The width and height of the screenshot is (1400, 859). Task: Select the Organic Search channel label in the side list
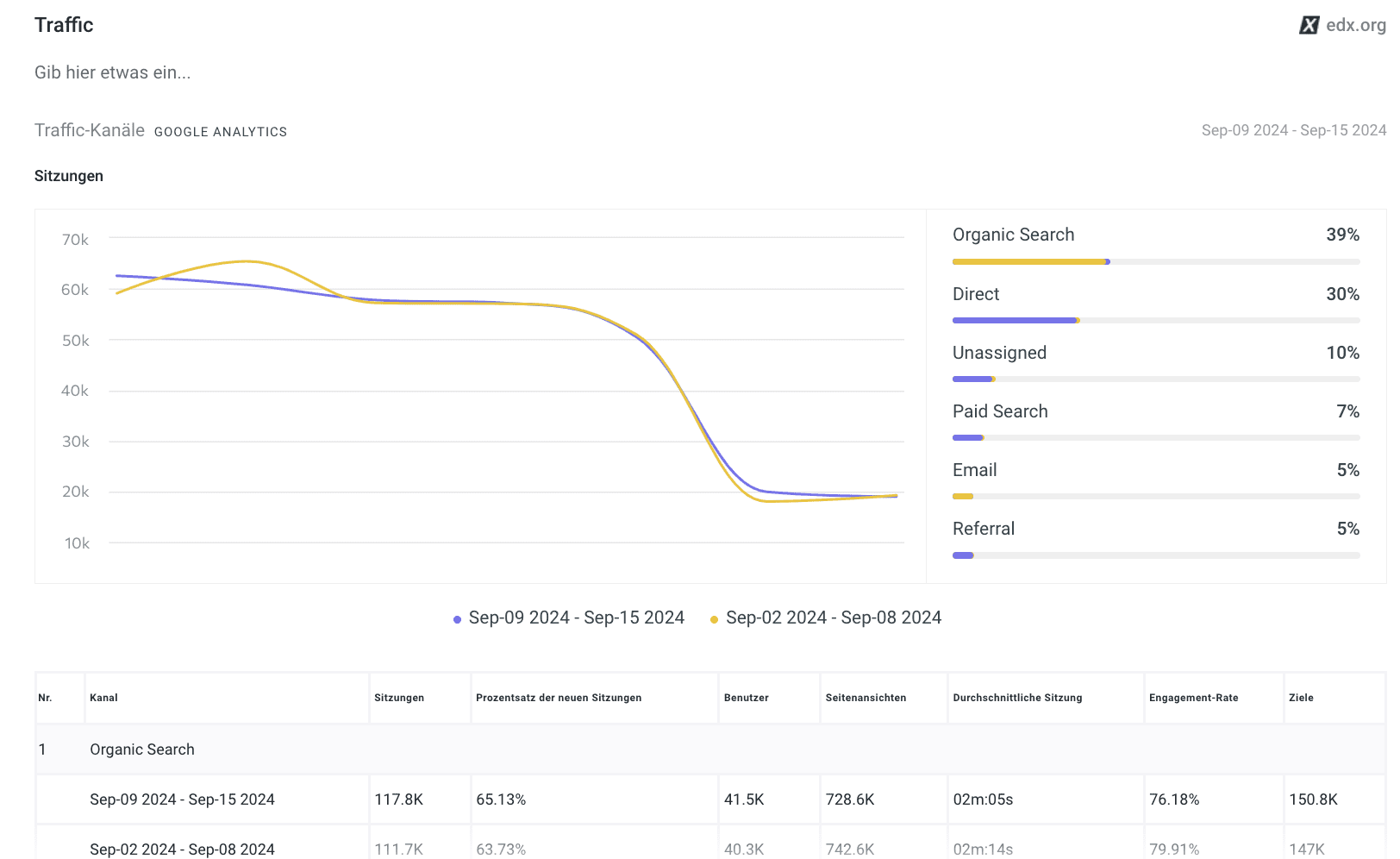[x=1014, y=235]
